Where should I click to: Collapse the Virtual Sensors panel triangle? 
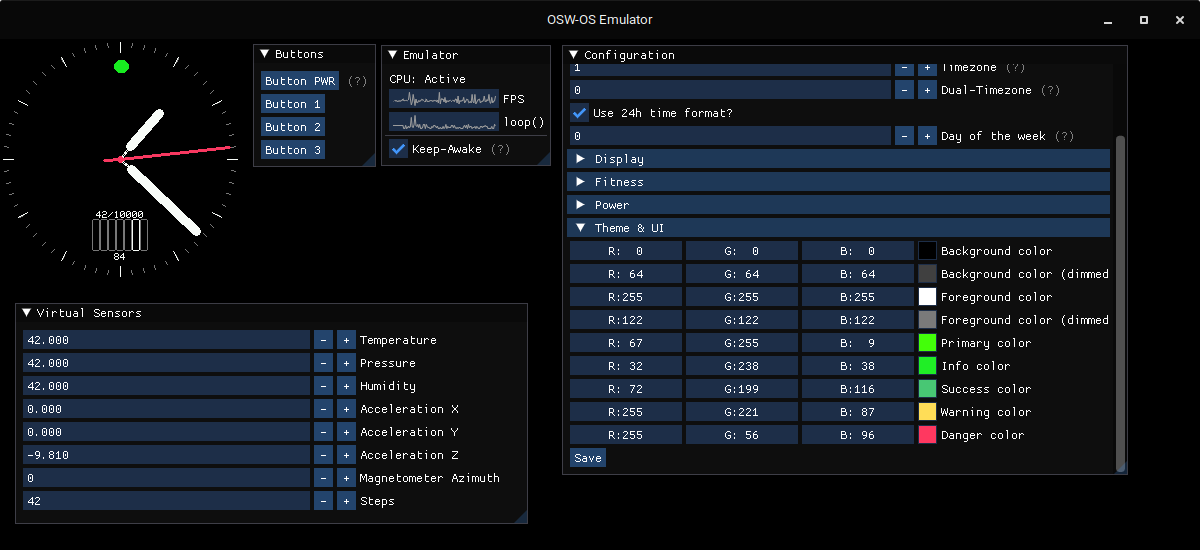click(x=27, y=313)
